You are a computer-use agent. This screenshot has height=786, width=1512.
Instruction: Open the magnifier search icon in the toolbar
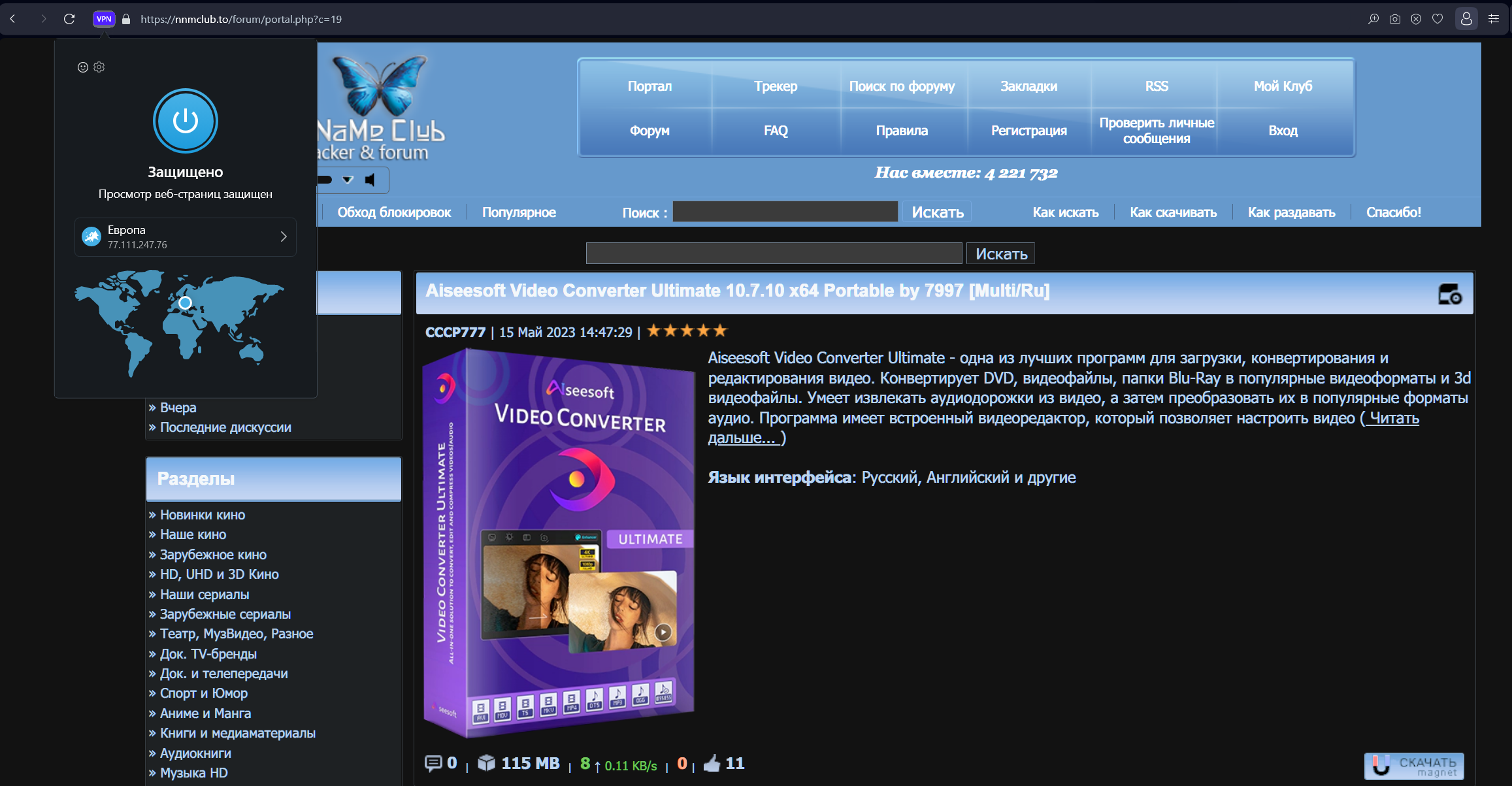pos(1373,19)
